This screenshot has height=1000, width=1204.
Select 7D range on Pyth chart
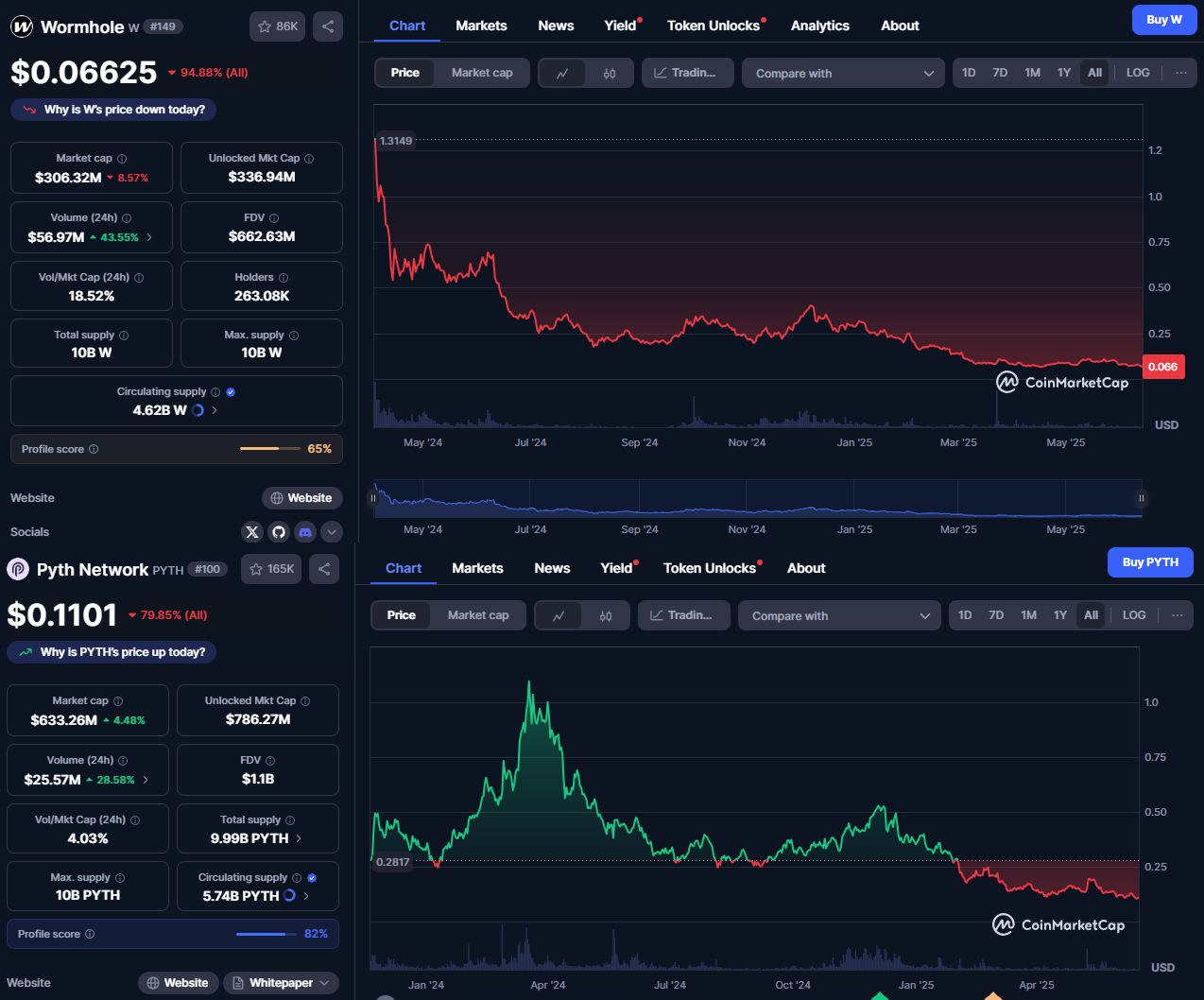[x=996, y=615]
